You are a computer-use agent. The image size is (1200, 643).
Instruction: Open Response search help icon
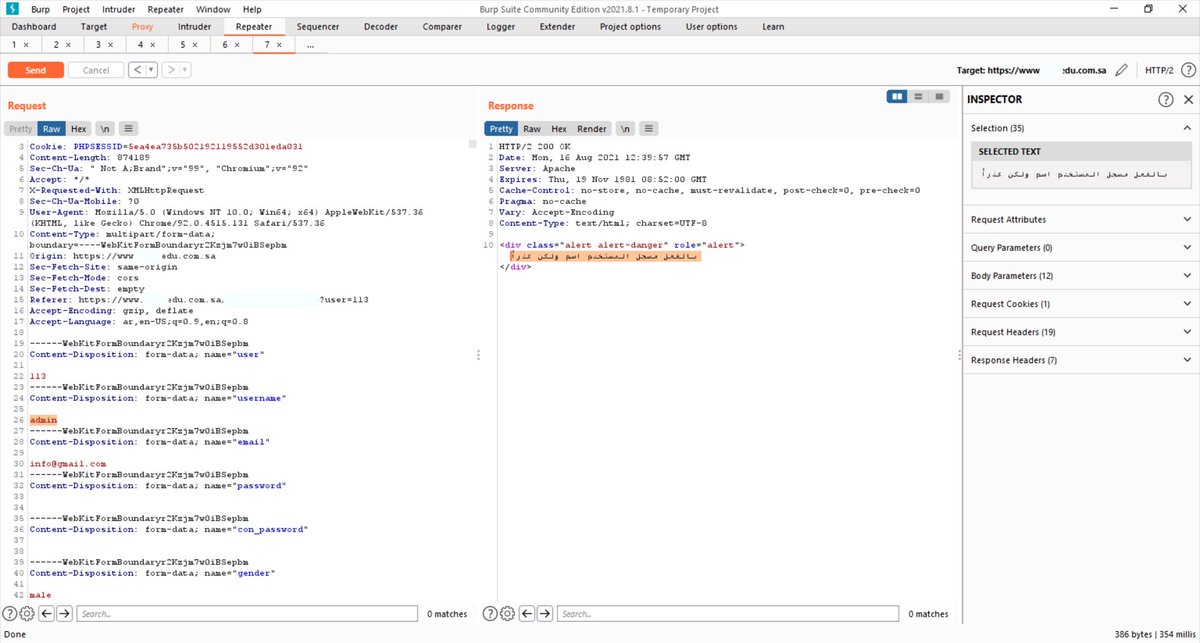(x=489, y=613)
